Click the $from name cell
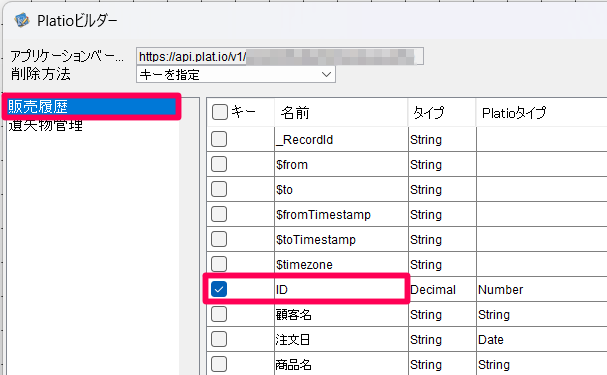607x375 pixels. 341,164
